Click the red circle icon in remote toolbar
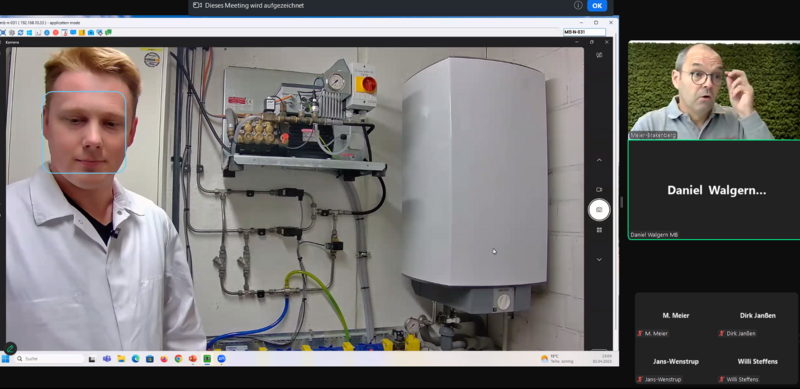Viewport: 800px width, 389px height. pyautogui.click(x=56, y=33)
